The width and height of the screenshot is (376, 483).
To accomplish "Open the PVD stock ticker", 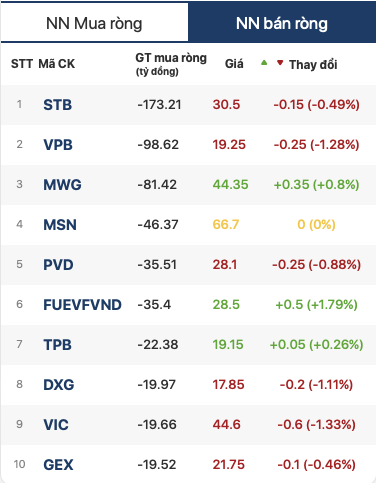I will point(58,265).
